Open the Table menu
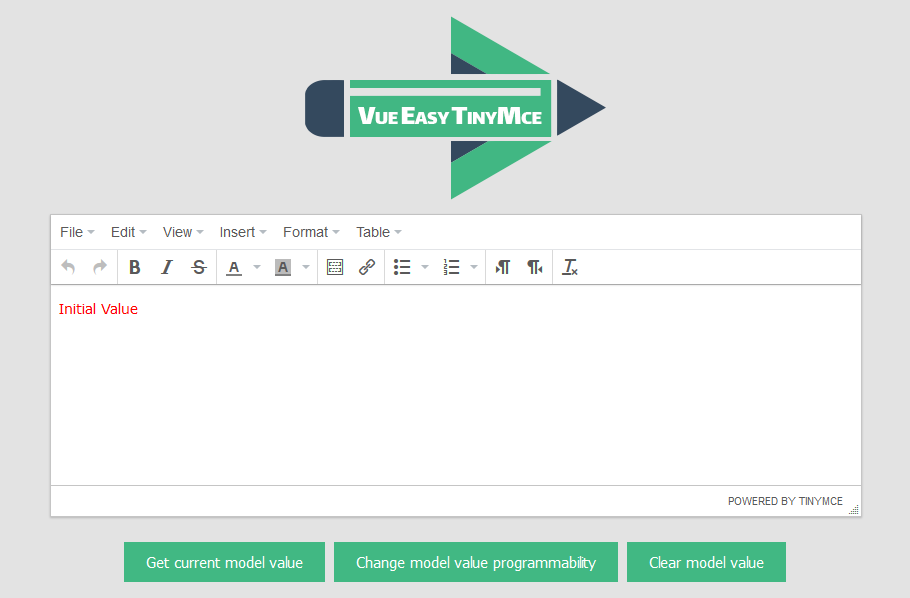 pos(378,232)
